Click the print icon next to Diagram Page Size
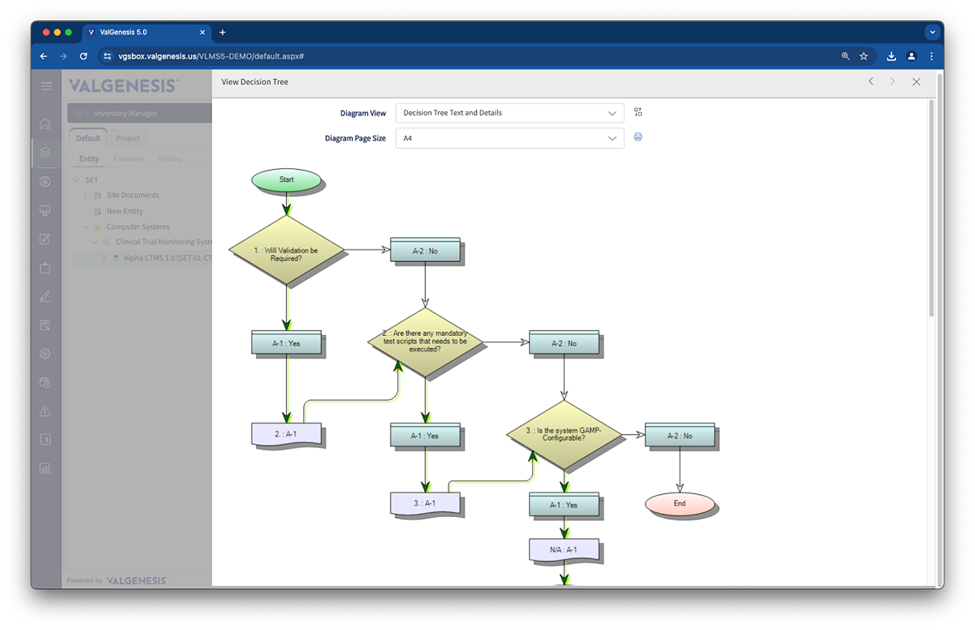Image resolution: width=975 pixels, height=630 pixels. point(638,137)
